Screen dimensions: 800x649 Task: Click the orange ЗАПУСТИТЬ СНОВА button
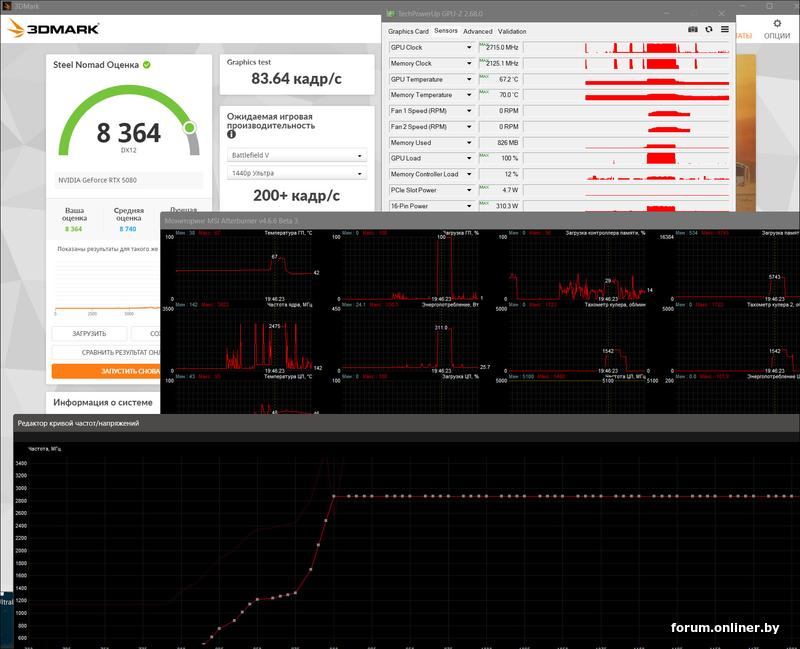106,371
